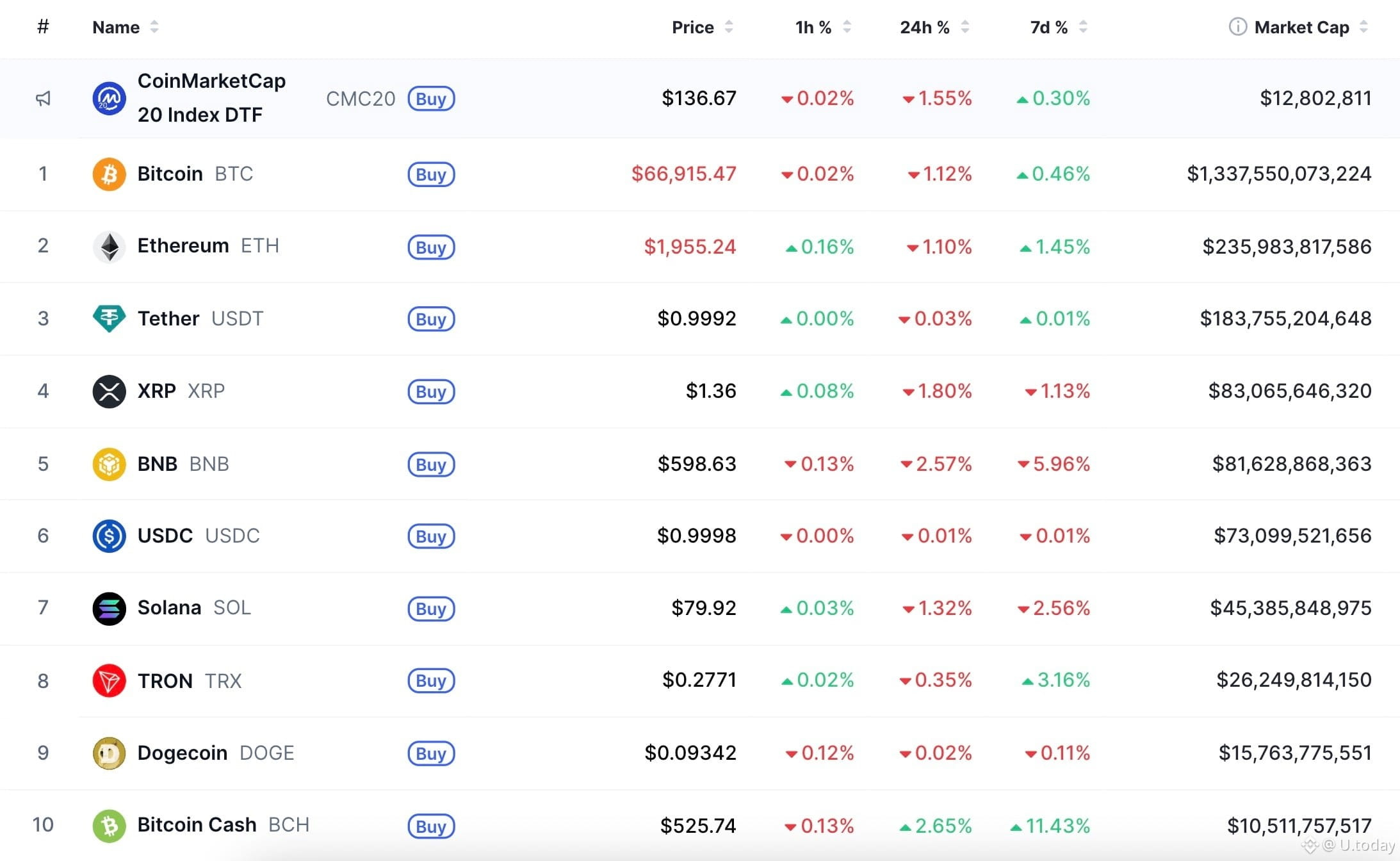Click the XRP black logo icon
This screenshot has width=1400, height=861.
coord(109,391)
